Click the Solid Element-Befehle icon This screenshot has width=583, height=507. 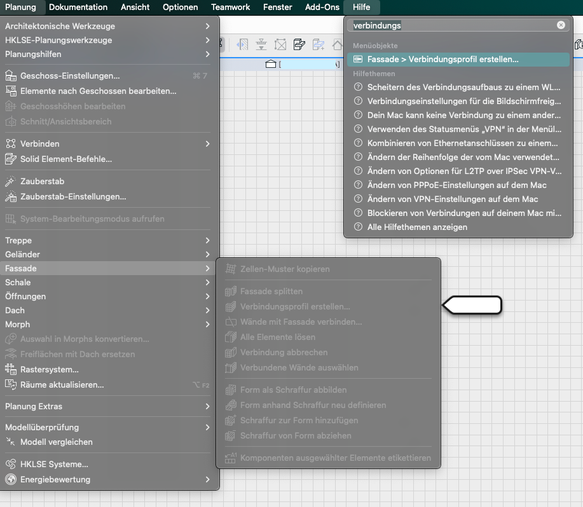pyautogui.click(x=11, y=159)
